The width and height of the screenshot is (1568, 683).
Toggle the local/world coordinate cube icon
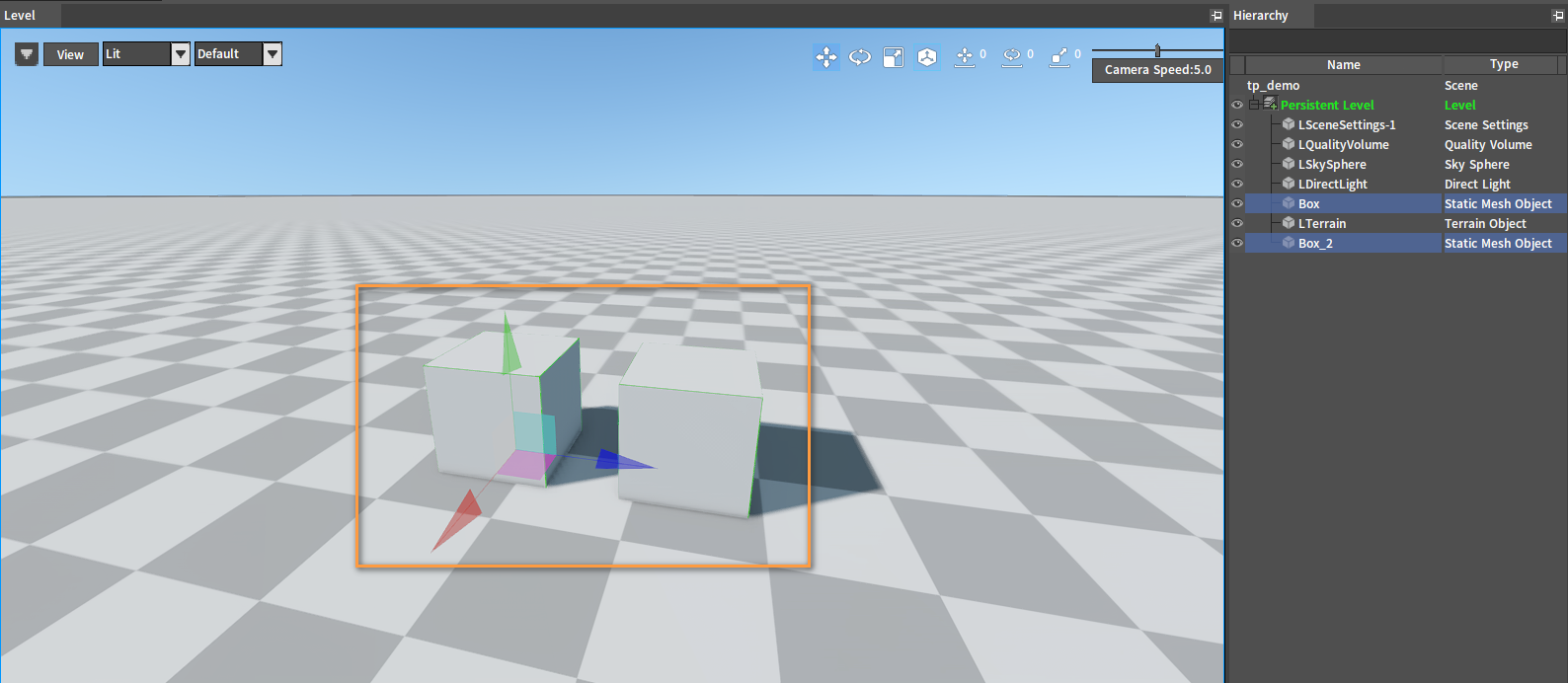(927, 57)
